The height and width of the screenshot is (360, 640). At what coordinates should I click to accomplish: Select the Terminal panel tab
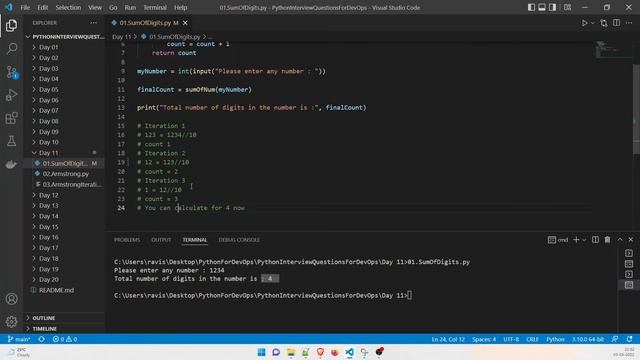tap(195, 240)
